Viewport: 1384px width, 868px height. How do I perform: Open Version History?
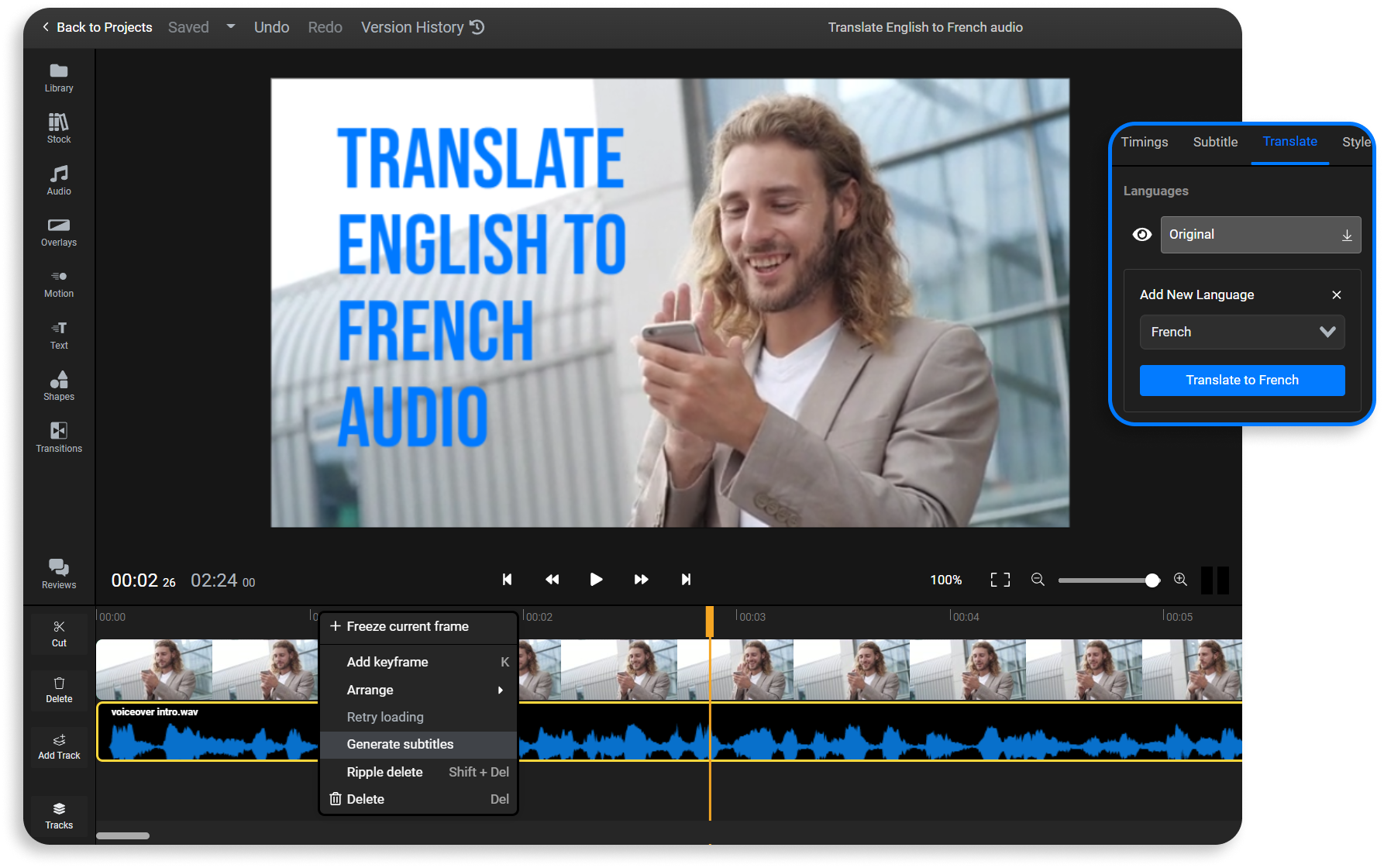click(422, 27)
